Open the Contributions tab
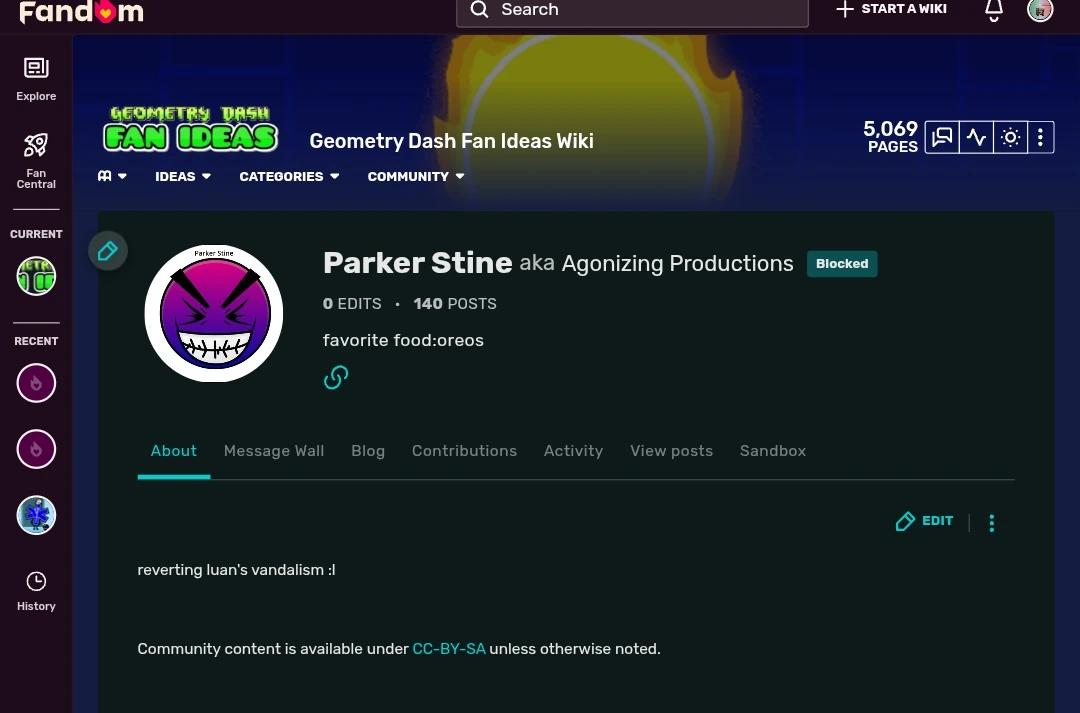 (x=464, y=451)
